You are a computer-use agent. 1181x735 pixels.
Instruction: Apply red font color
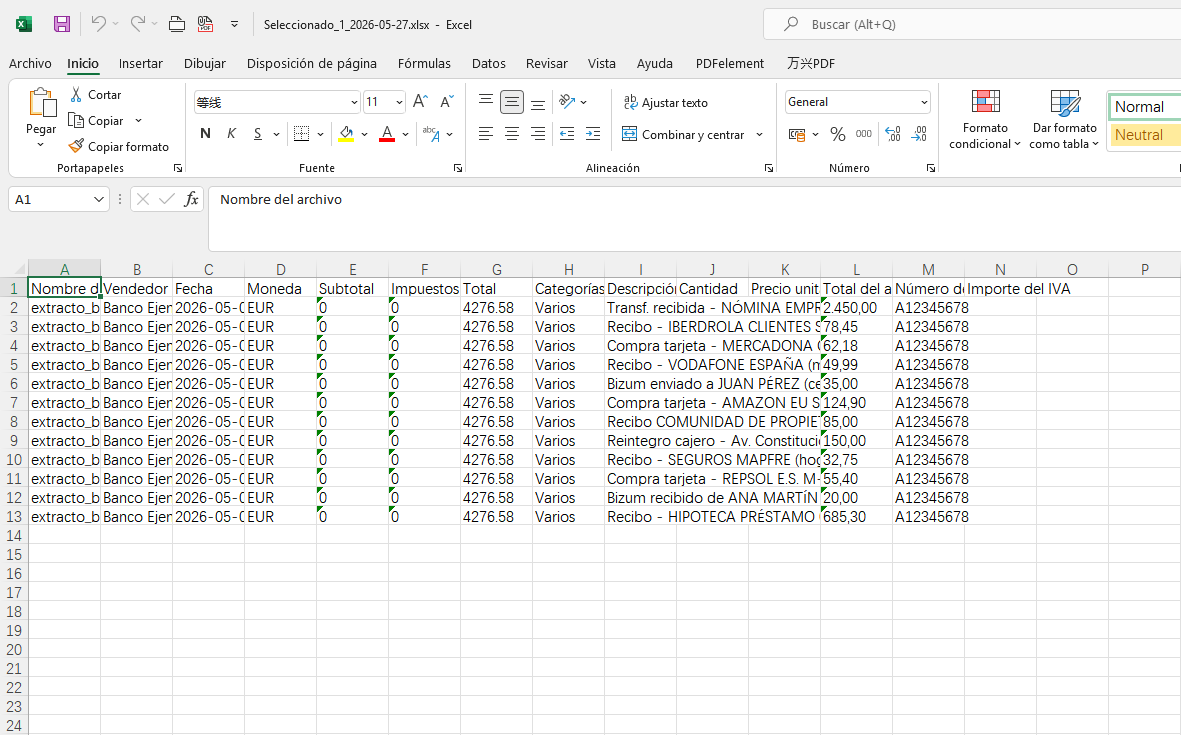point(387,134)
